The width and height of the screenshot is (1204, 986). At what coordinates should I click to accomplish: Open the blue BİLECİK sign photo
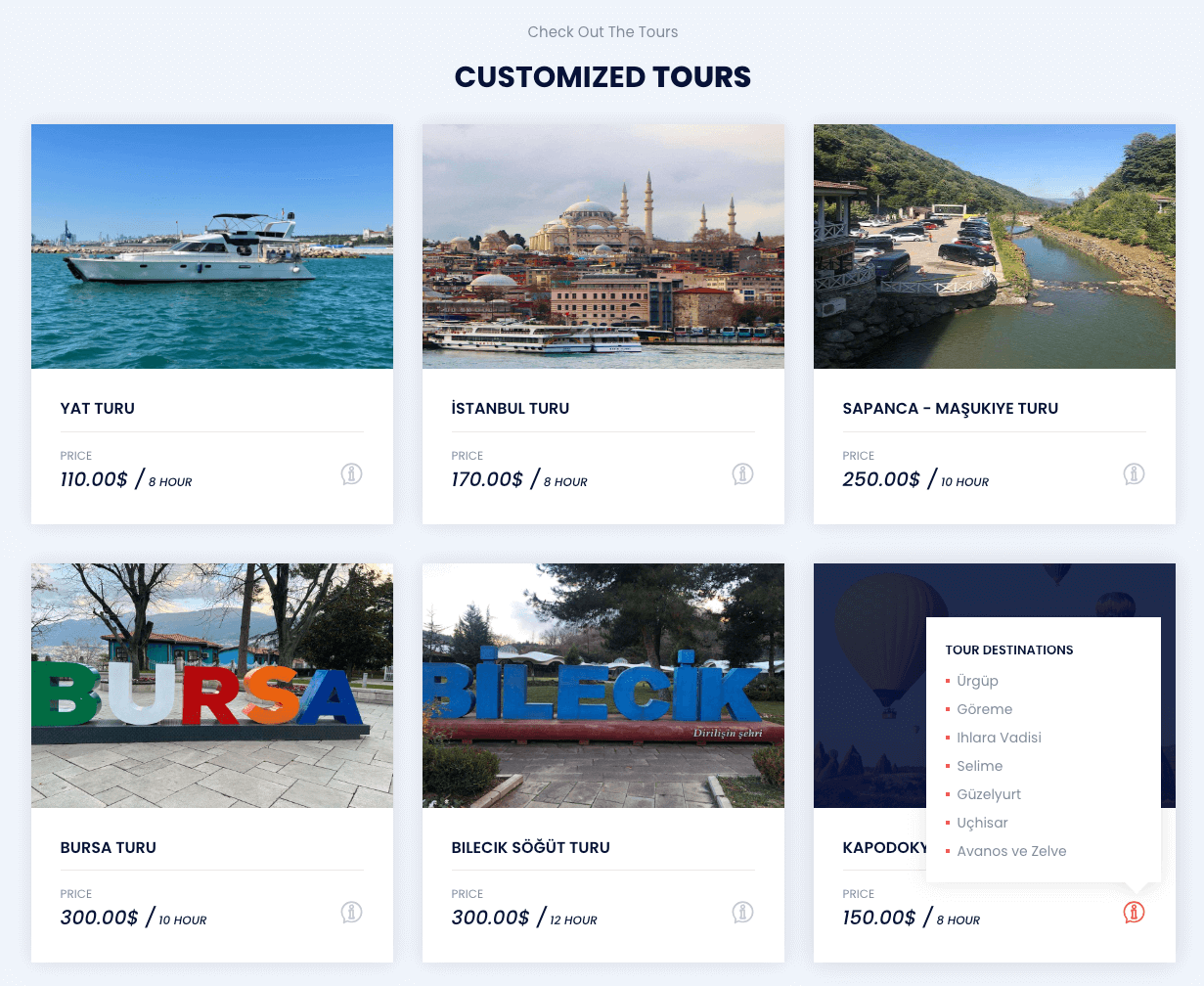coord(603,685)
